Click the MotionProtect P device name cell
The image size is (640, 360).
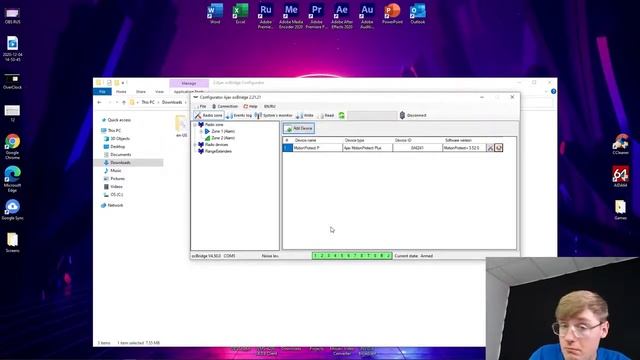(317, 148)
